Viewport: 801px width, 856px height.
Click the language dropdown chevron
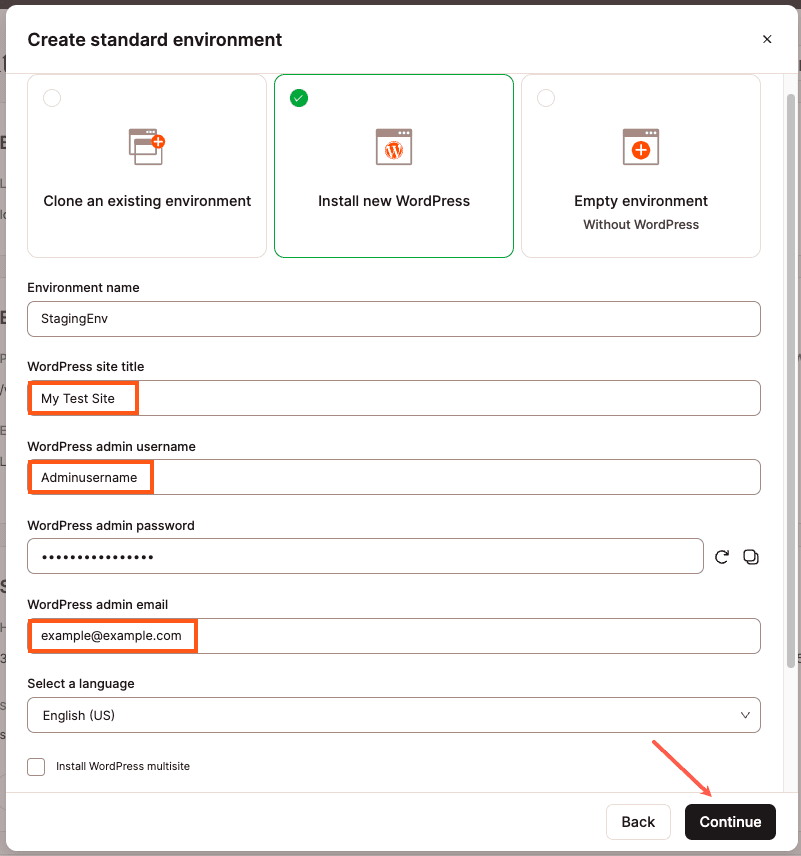pos(745,715)
